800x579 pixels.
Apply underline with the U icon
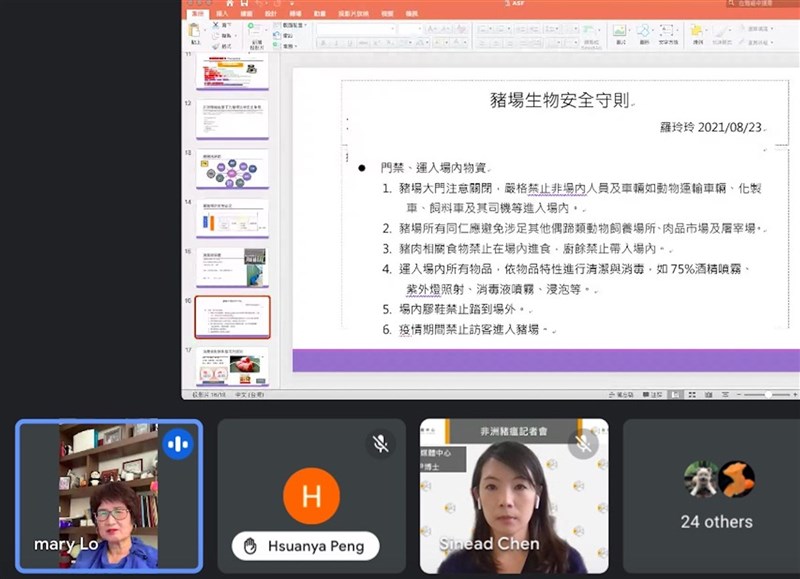[x=350, y=43]
